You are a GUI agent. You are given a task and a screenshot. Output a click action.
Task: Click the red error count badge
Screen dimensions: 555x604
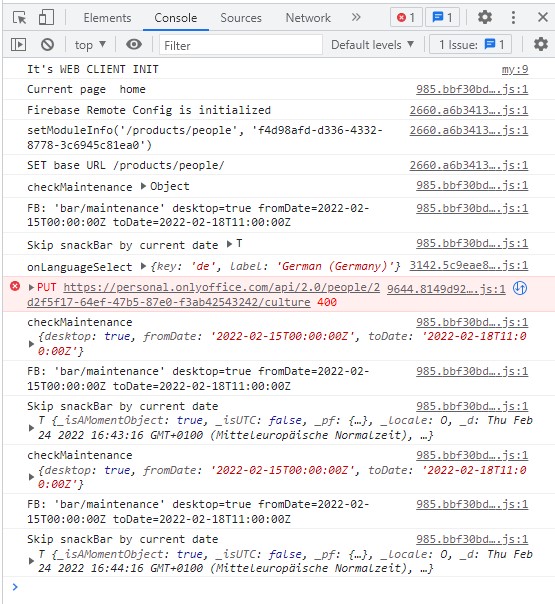[x=406, y=17]
